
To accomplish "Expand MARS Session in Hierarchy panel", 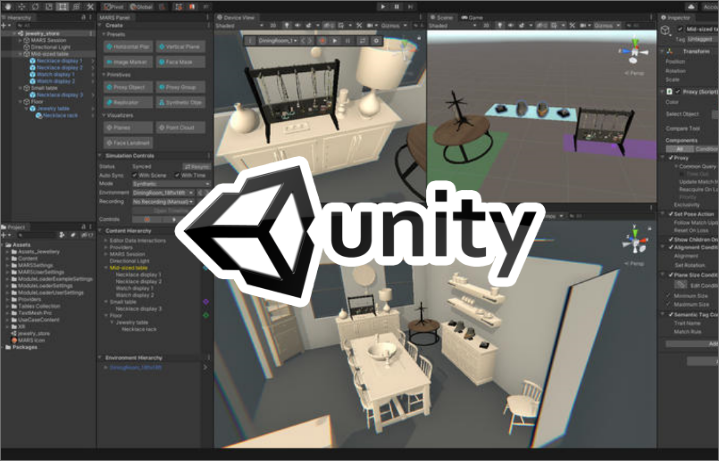I will [x=20, y=40].
